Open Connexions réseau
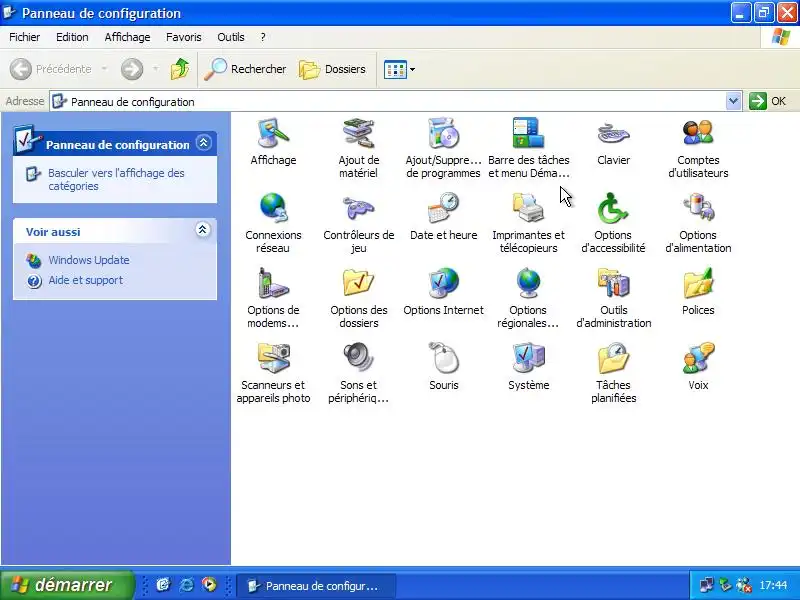800x600 pixels. coord(273,223)
